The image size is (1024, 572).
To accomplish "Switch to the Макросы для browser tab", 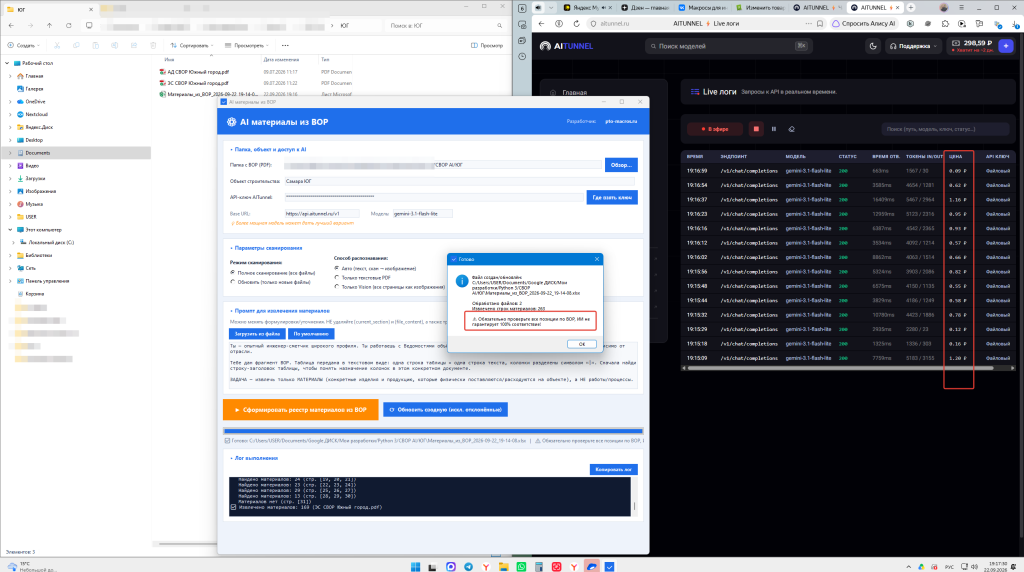I will (x=702, y=8).
